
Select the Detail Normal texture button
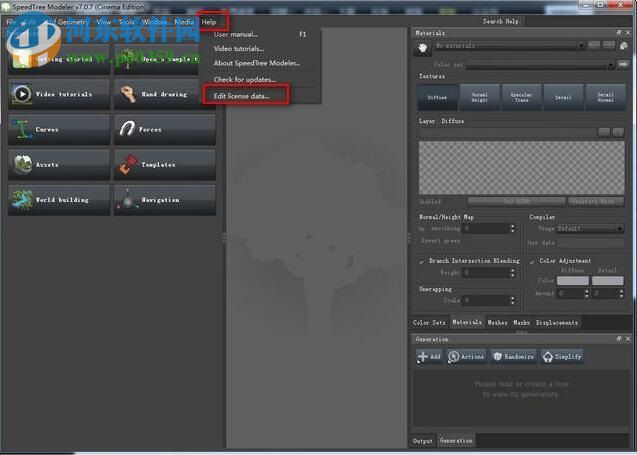pos(605,98)
